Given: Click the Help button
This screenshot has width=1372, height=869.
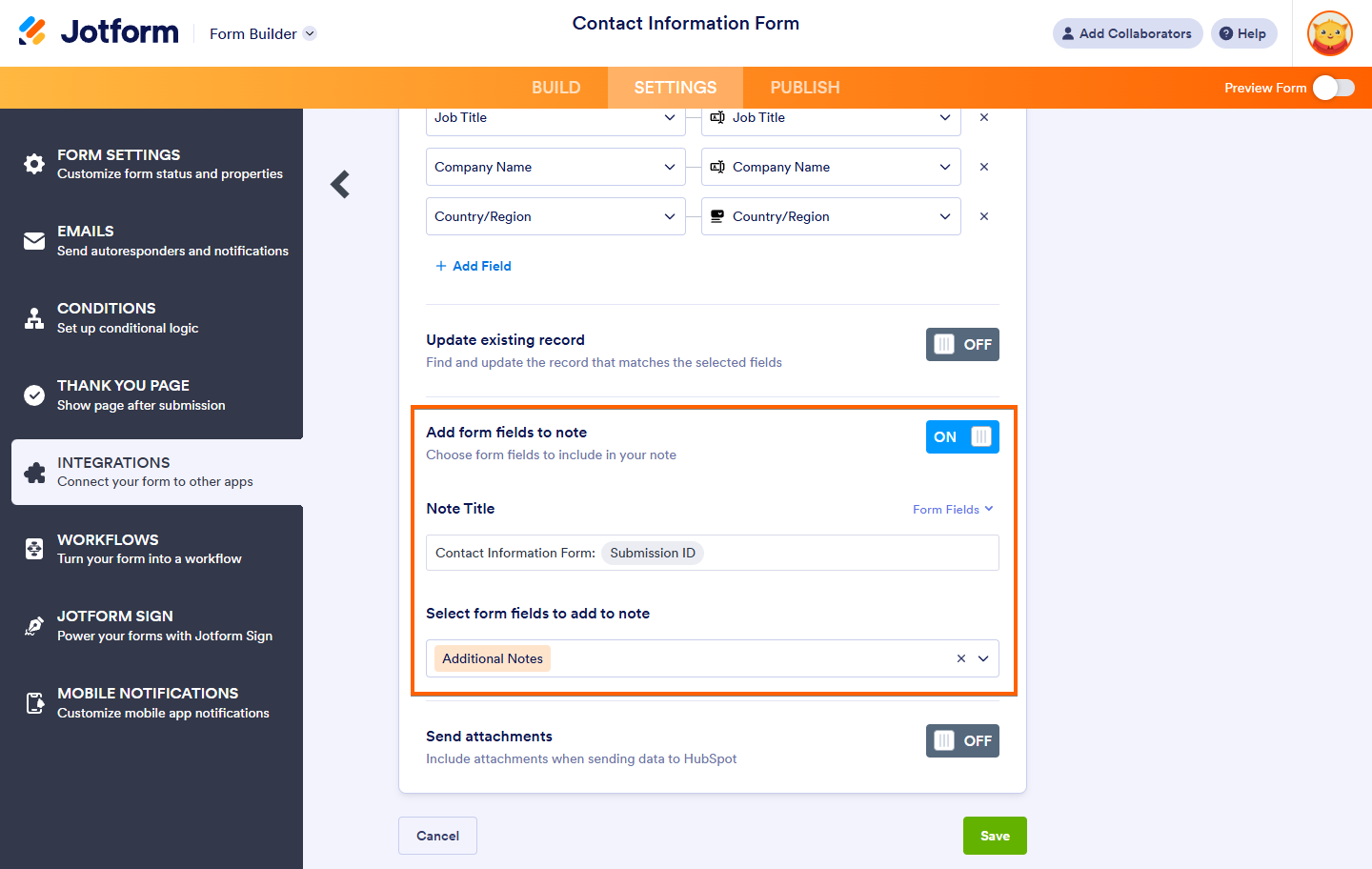Looking at the screenshot, I should click(1243, 33).
